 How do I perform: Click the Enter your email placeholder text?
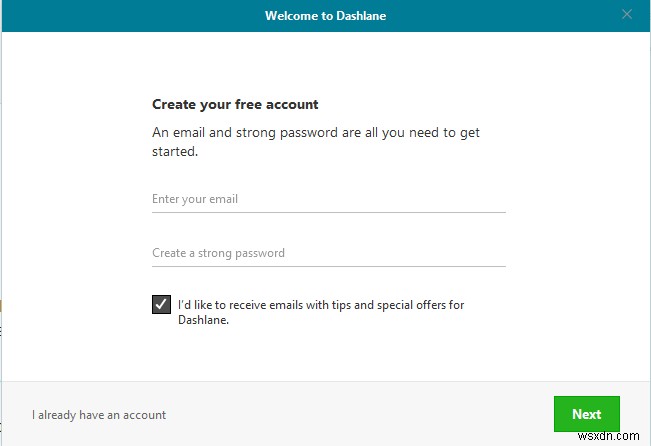coord(195,199)
